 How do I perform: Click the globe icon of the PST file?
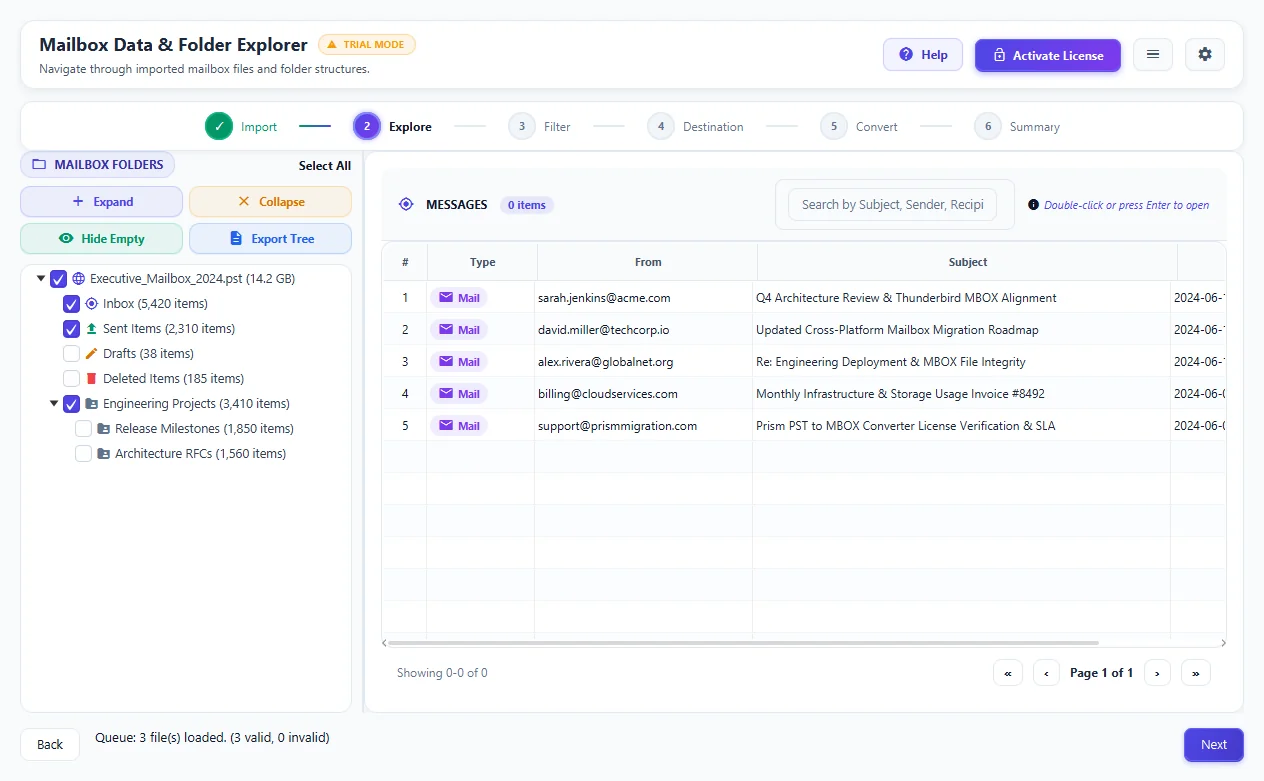[x=79, y=279]
